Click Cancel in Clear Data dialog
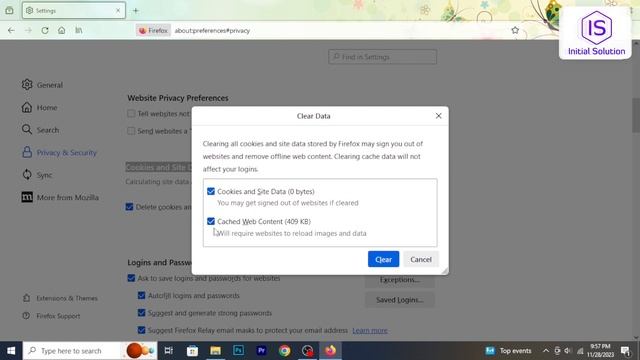 [x=421, y=259]
